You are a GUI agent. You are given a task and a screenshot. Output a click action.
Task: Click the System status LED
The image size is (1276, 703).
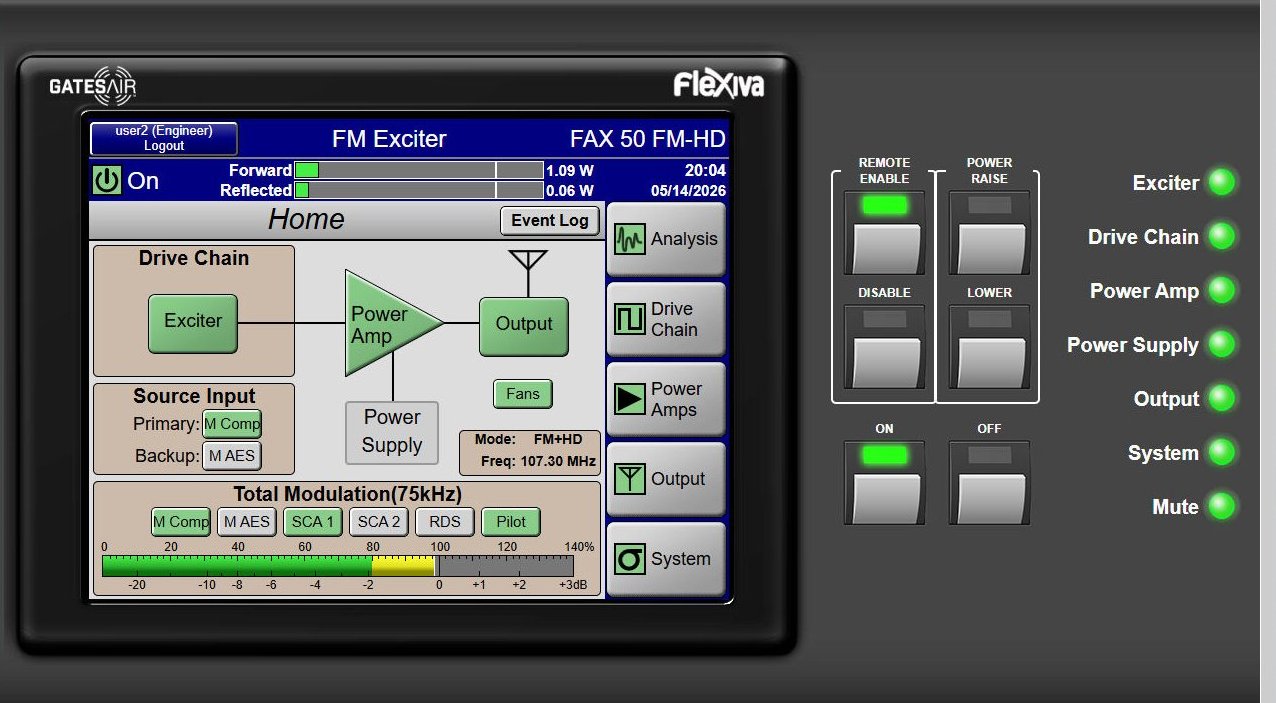coord(1221,452)
